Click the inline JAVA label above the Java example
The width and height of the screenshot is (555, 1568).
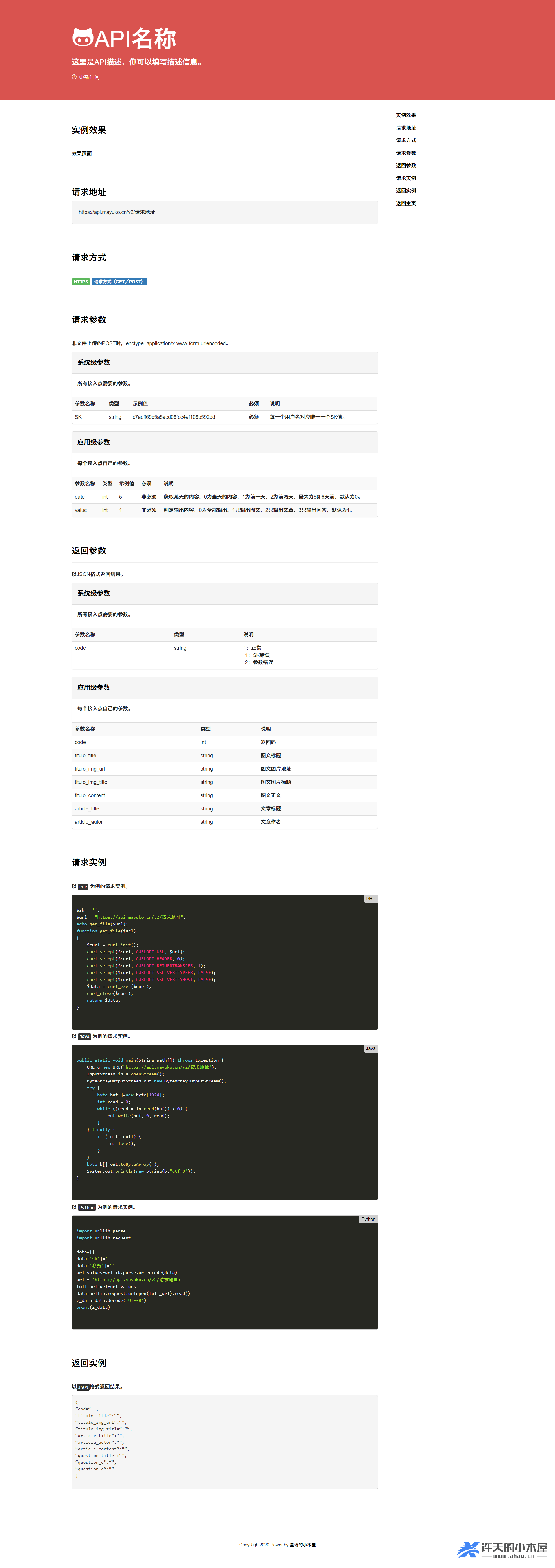(x=85, y=1036)
